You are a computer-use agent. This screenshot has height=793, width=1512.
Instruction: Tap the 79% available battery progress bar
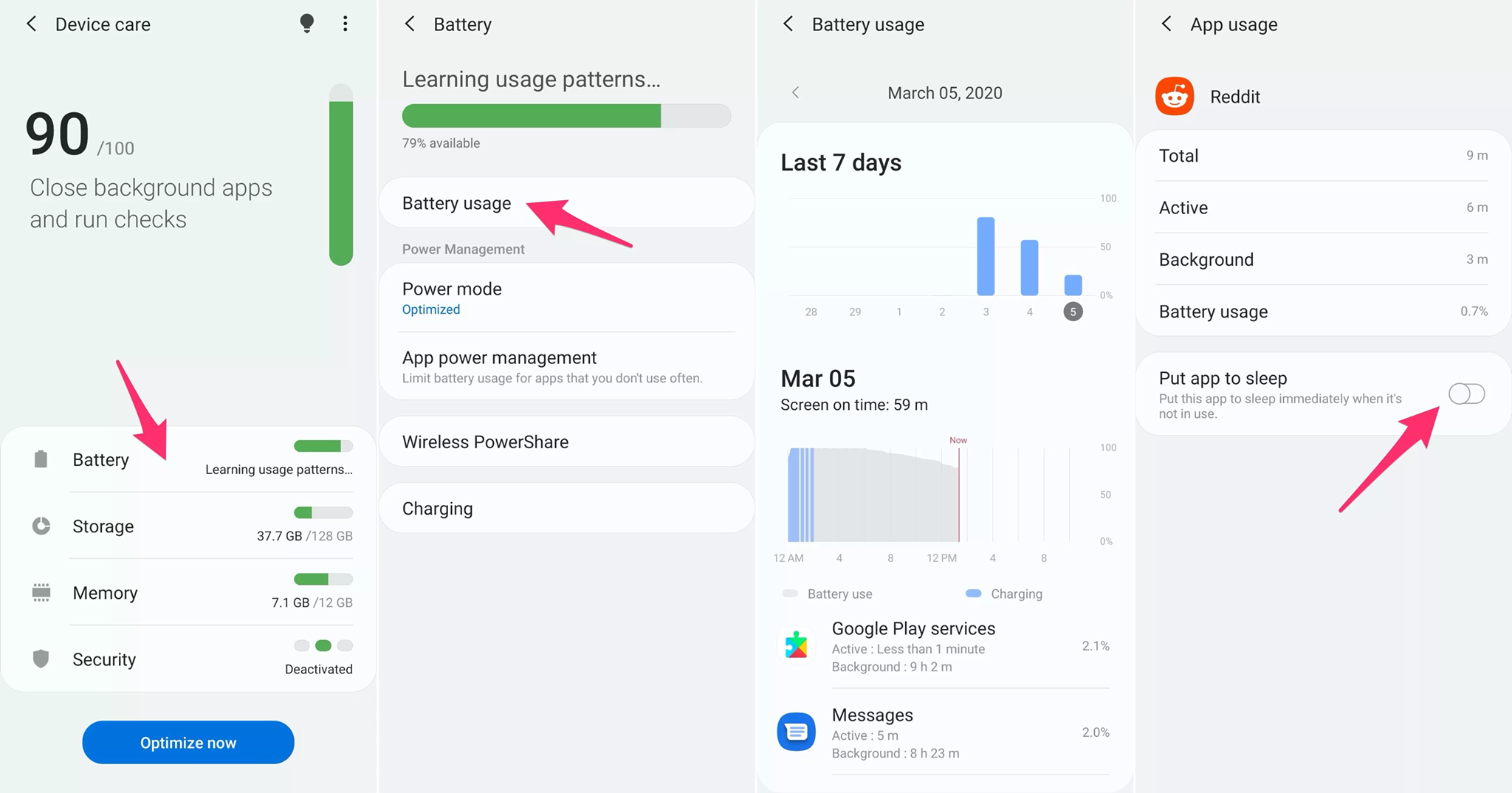(x=566, y=116)
